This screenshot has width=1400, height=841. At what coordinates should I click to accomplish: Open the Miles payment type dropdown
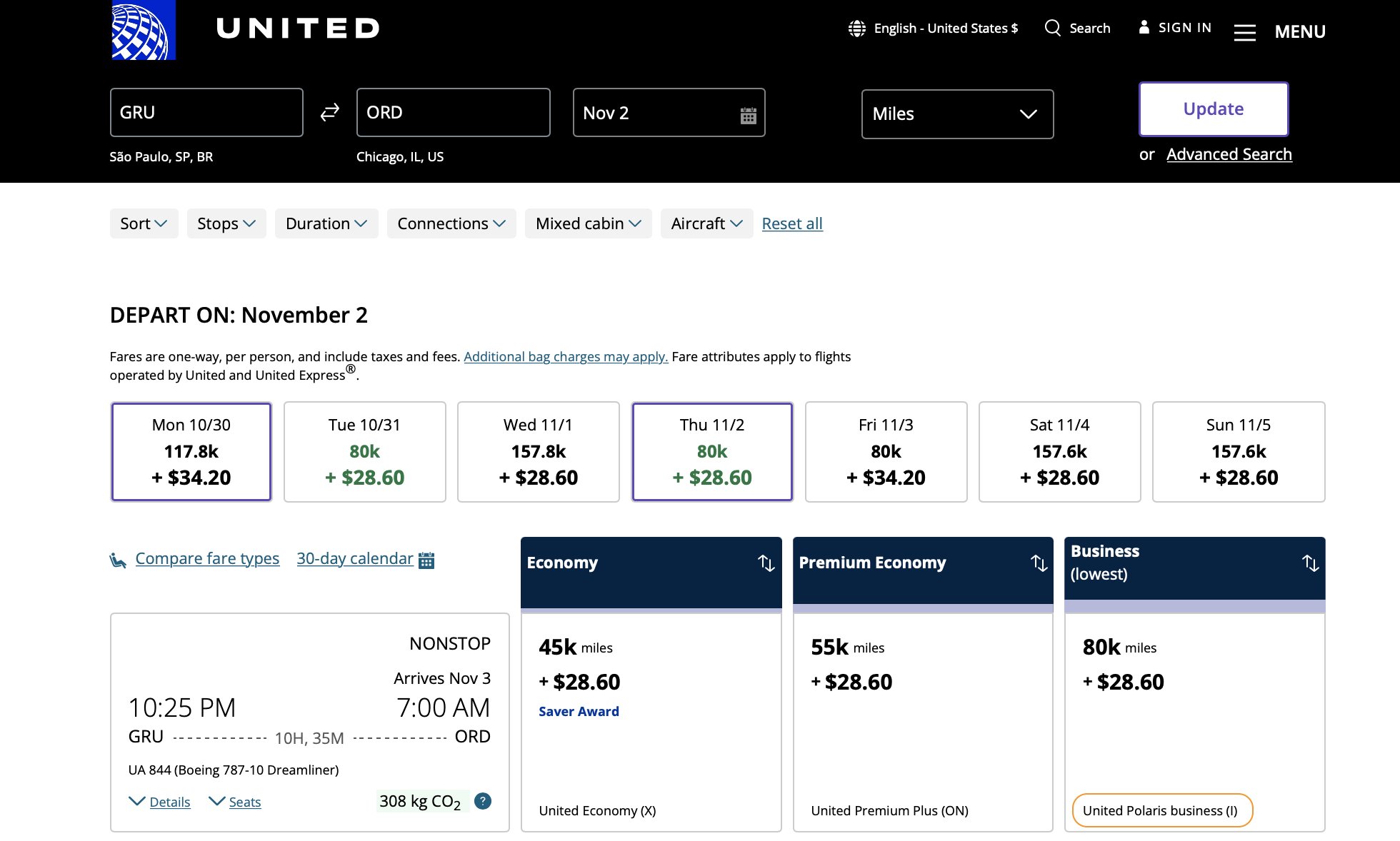(957, 114)
